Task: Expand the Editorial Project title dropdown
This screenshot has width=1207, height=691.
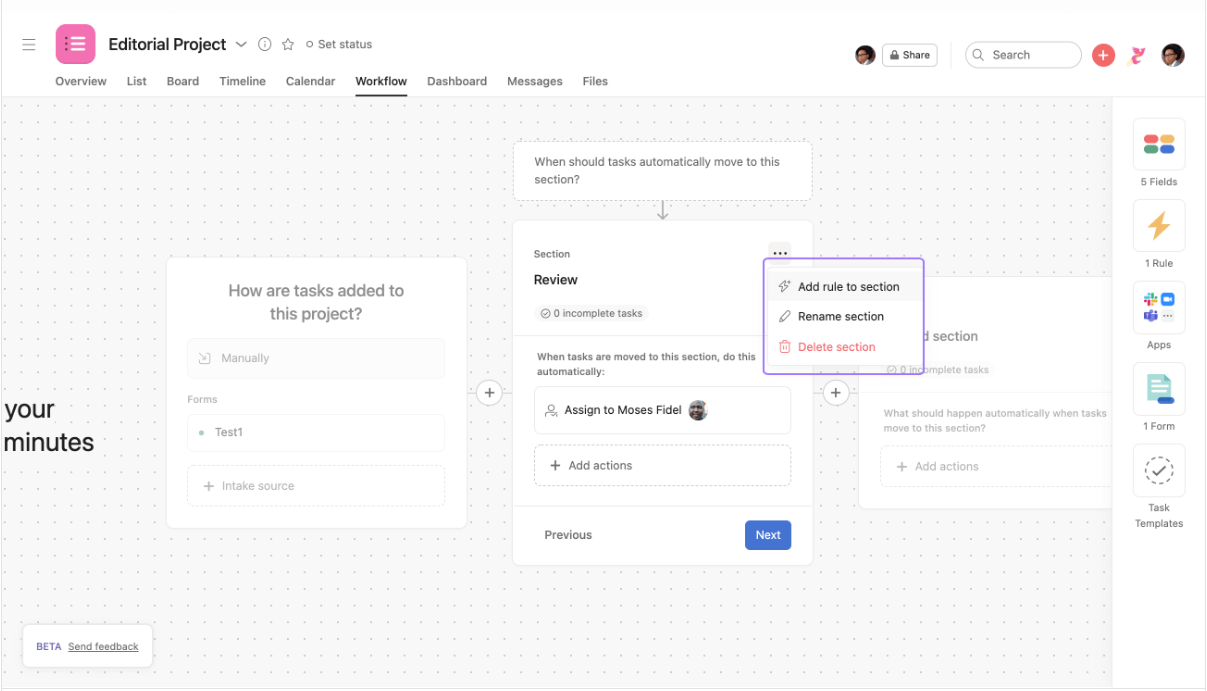Action: 241,44
